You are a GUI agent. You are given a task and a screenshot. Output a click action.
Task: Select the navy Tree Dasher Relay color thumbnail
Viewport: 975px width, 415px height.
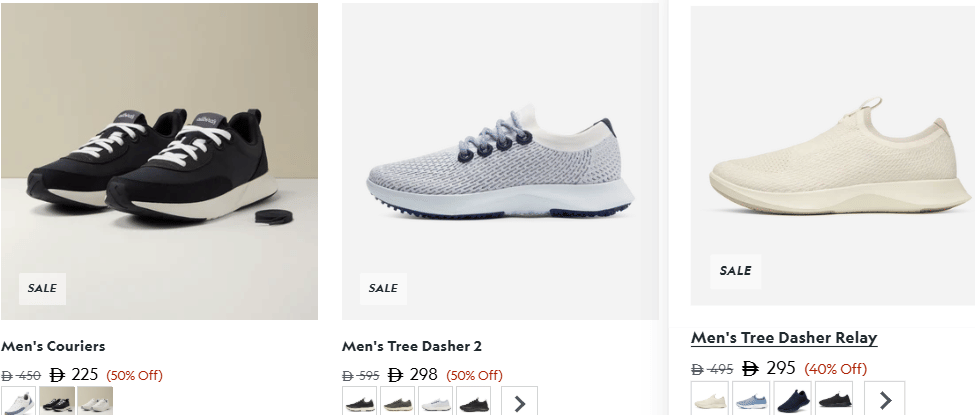pos(792,399)
